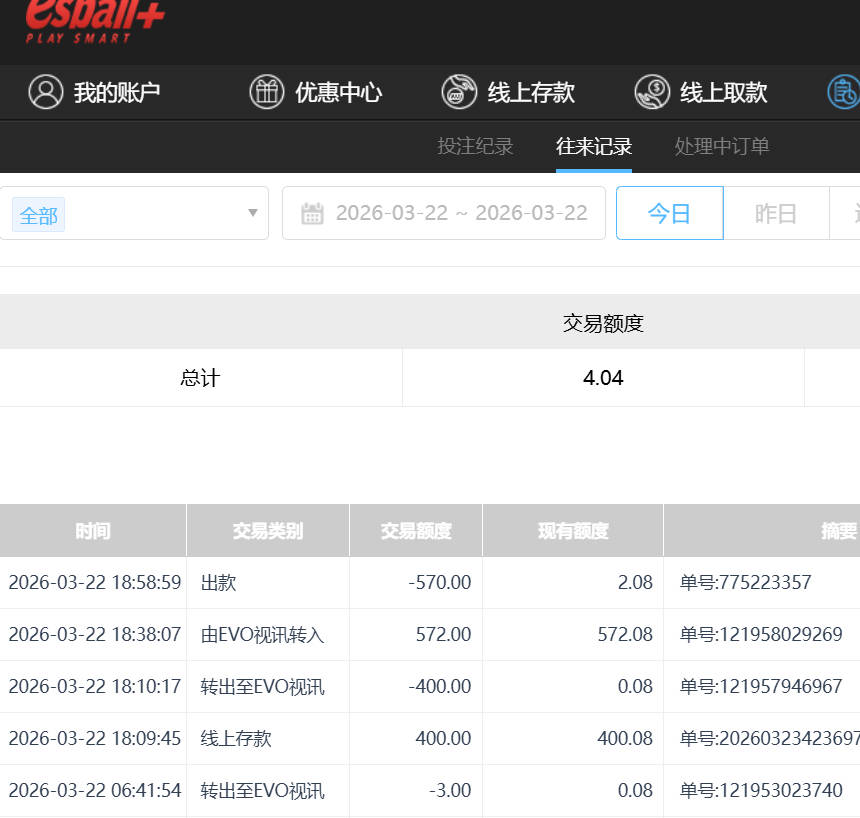
Task: Click the 昨日 filter button
Action: click(x=776, y=213)
